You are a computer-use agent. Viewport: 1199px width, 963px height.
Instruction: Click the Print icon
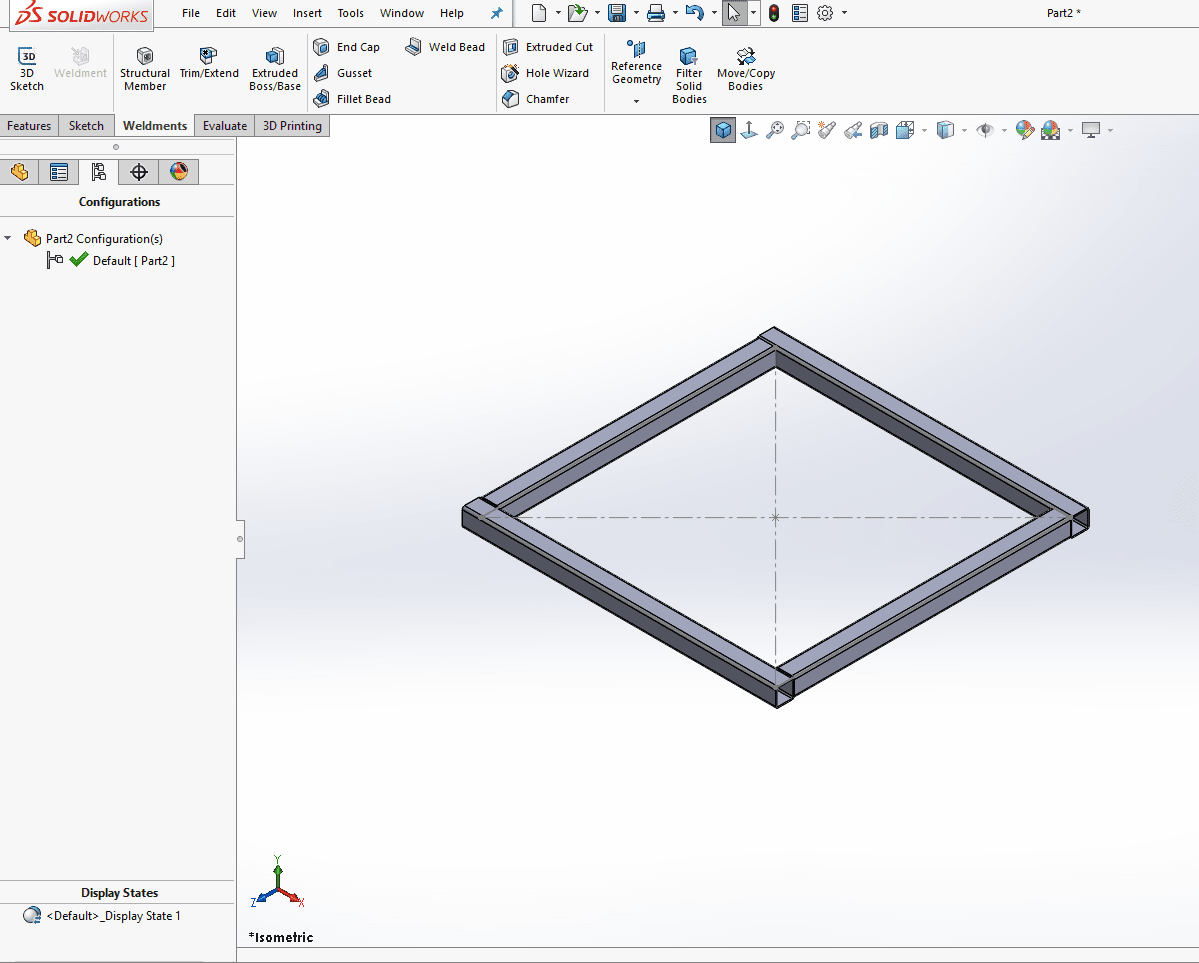656,13
